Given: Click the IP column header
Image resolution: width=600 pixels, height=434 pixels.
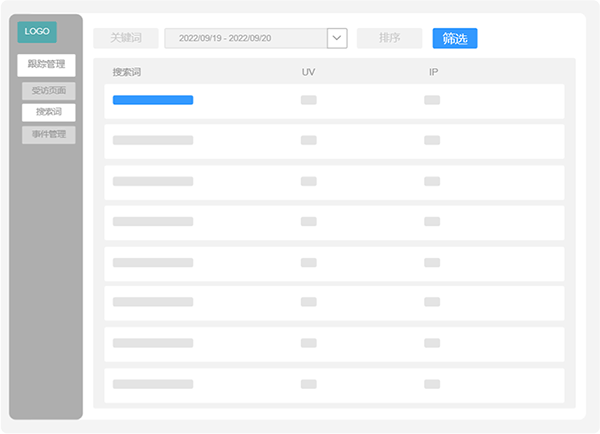Looking at the screenshot, I should tap(432, 73).
